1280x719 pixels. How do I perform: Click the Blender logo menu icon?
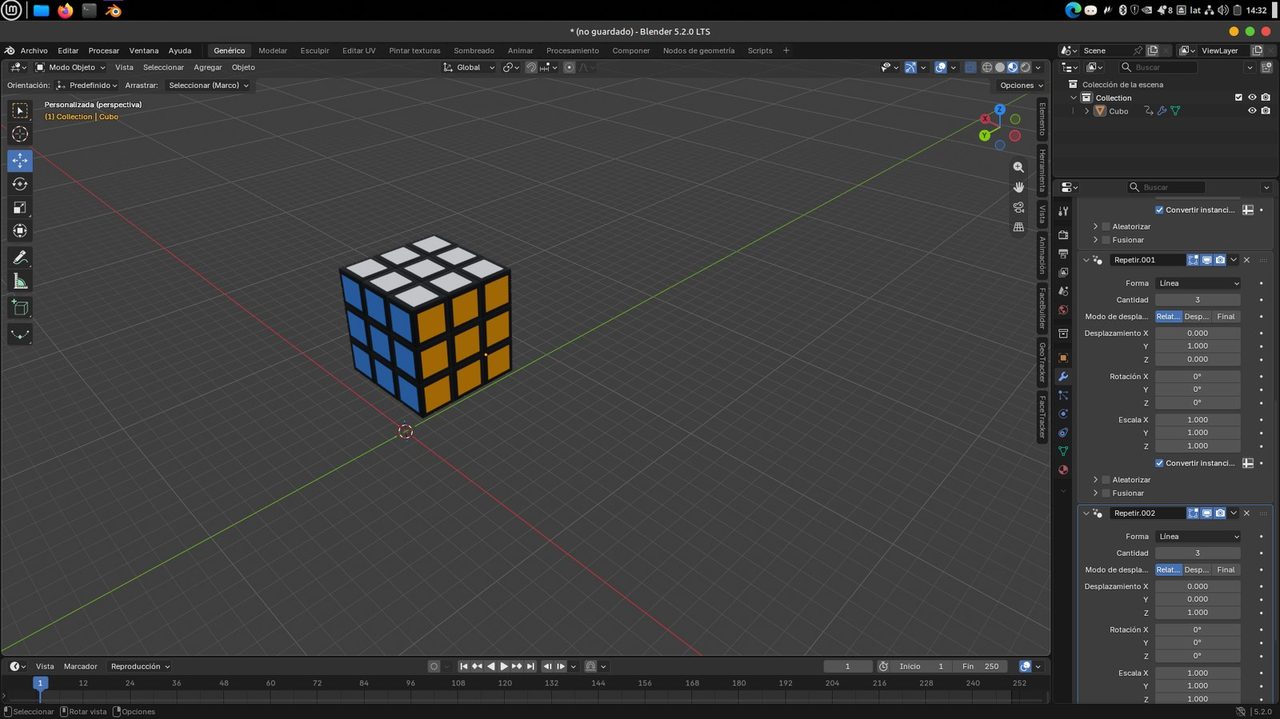point(10,50)
